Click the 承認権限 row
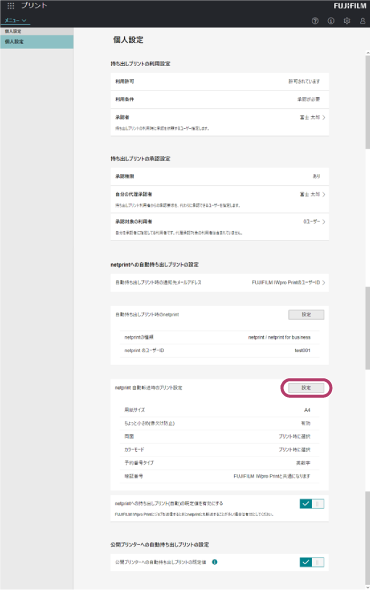This screenshot has height=590, width=370. [219, 176]
